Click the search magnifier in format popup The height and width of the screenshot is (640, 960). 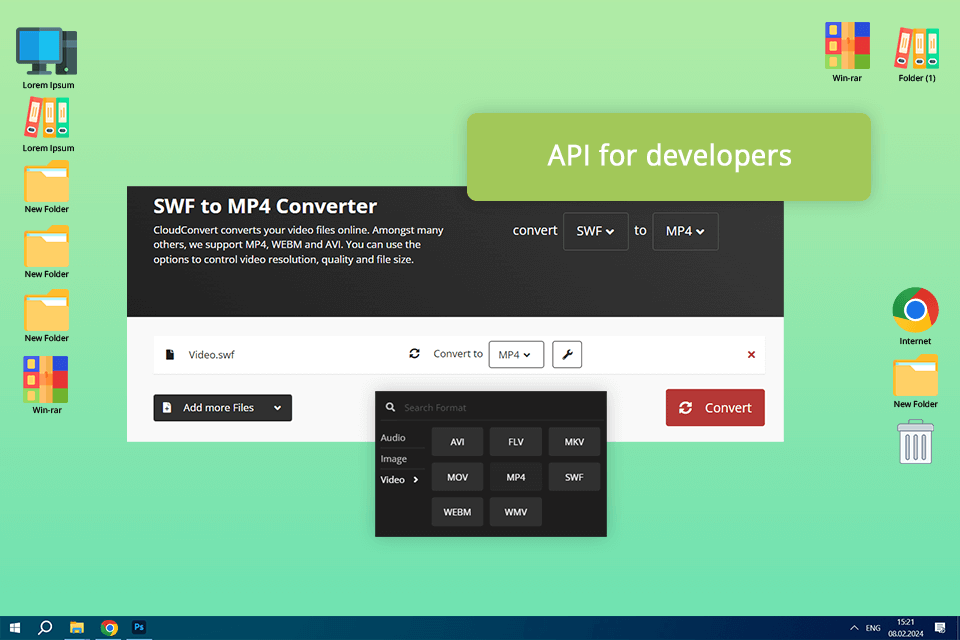[390, 407]
